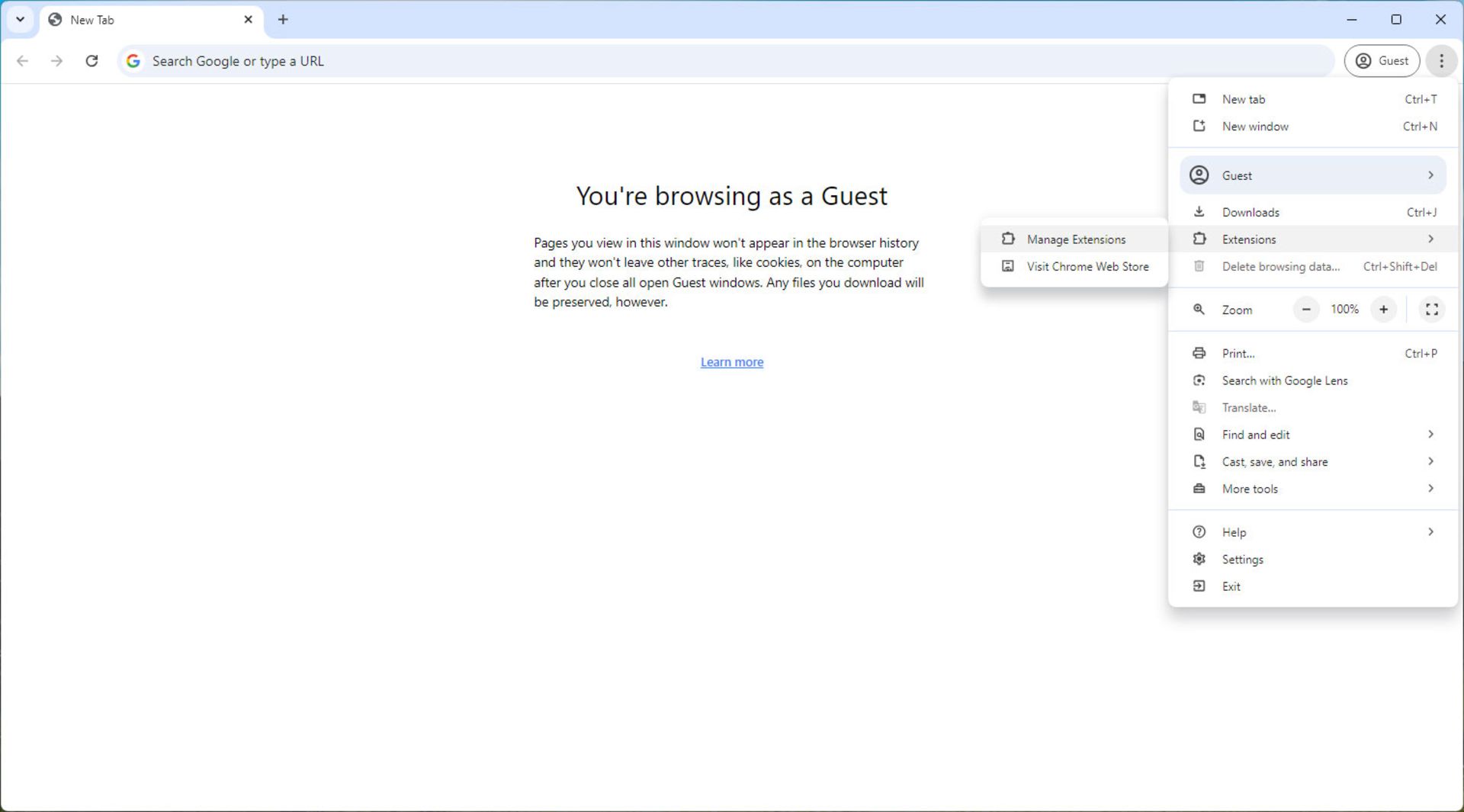Click the Downloads arrow icon

click(1199, 212)
